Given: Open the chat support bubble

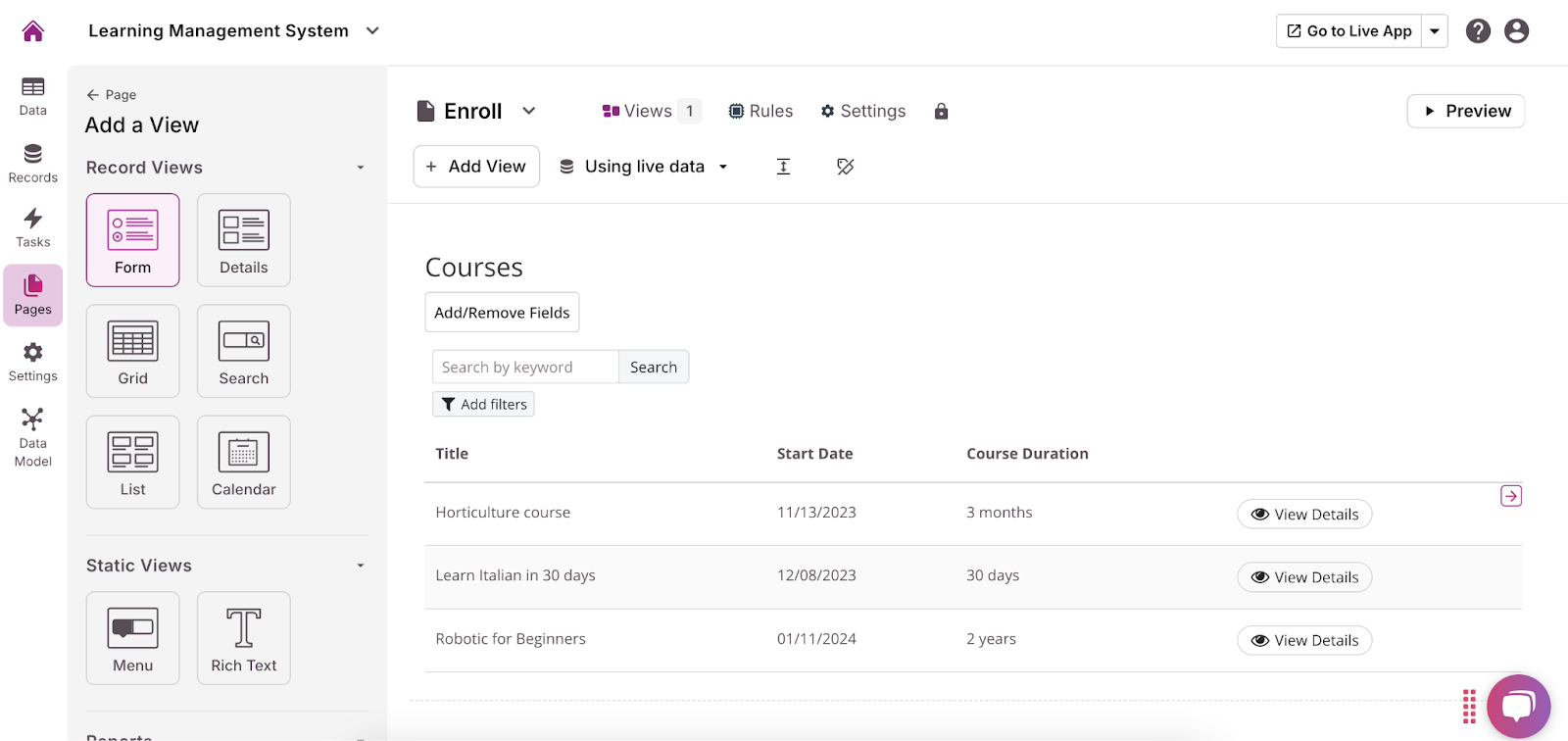Looking at the screenshot, I should point(1518,706).
